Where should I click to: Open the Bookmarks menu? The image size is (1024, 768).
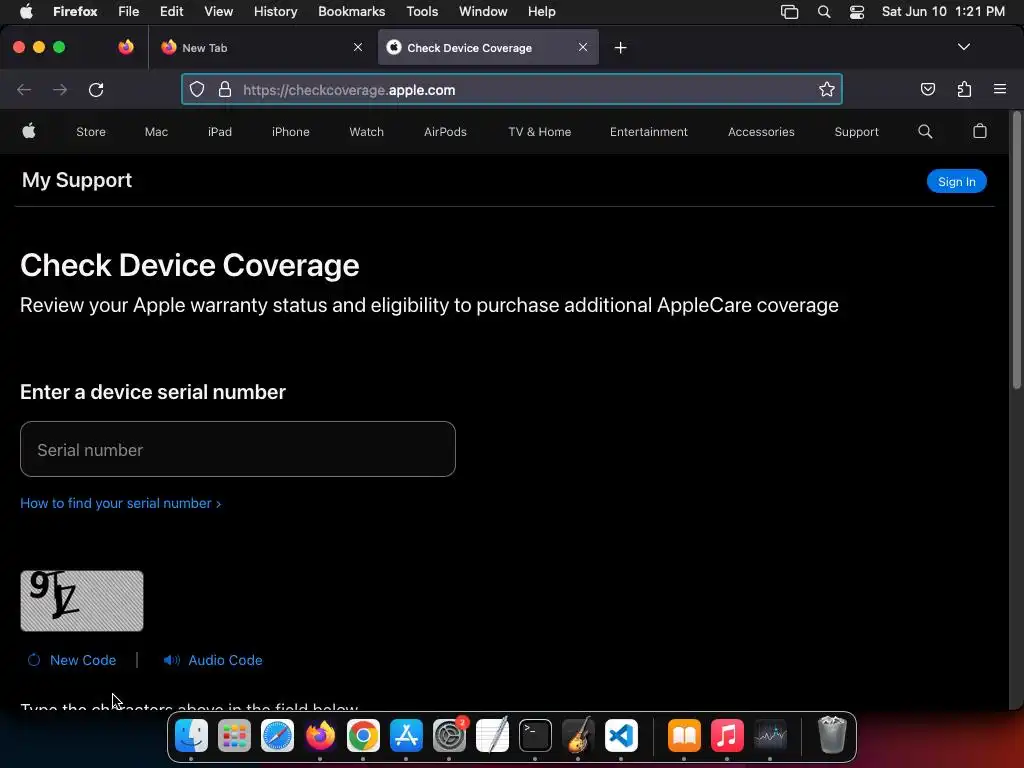pyautogui.click(x=351, y=12)
